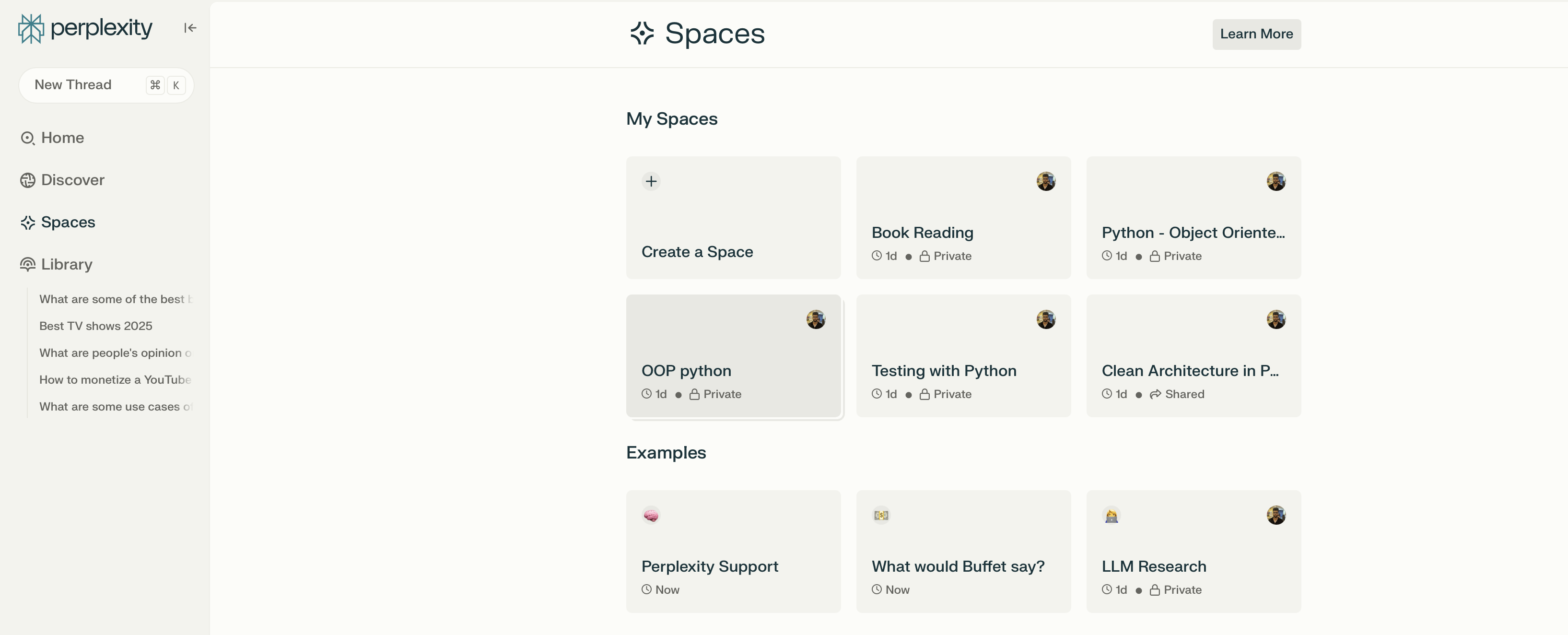Click the Perplexity logo icon
The height and width of the screenshot is (635, 1568).
tap(30, 29)
